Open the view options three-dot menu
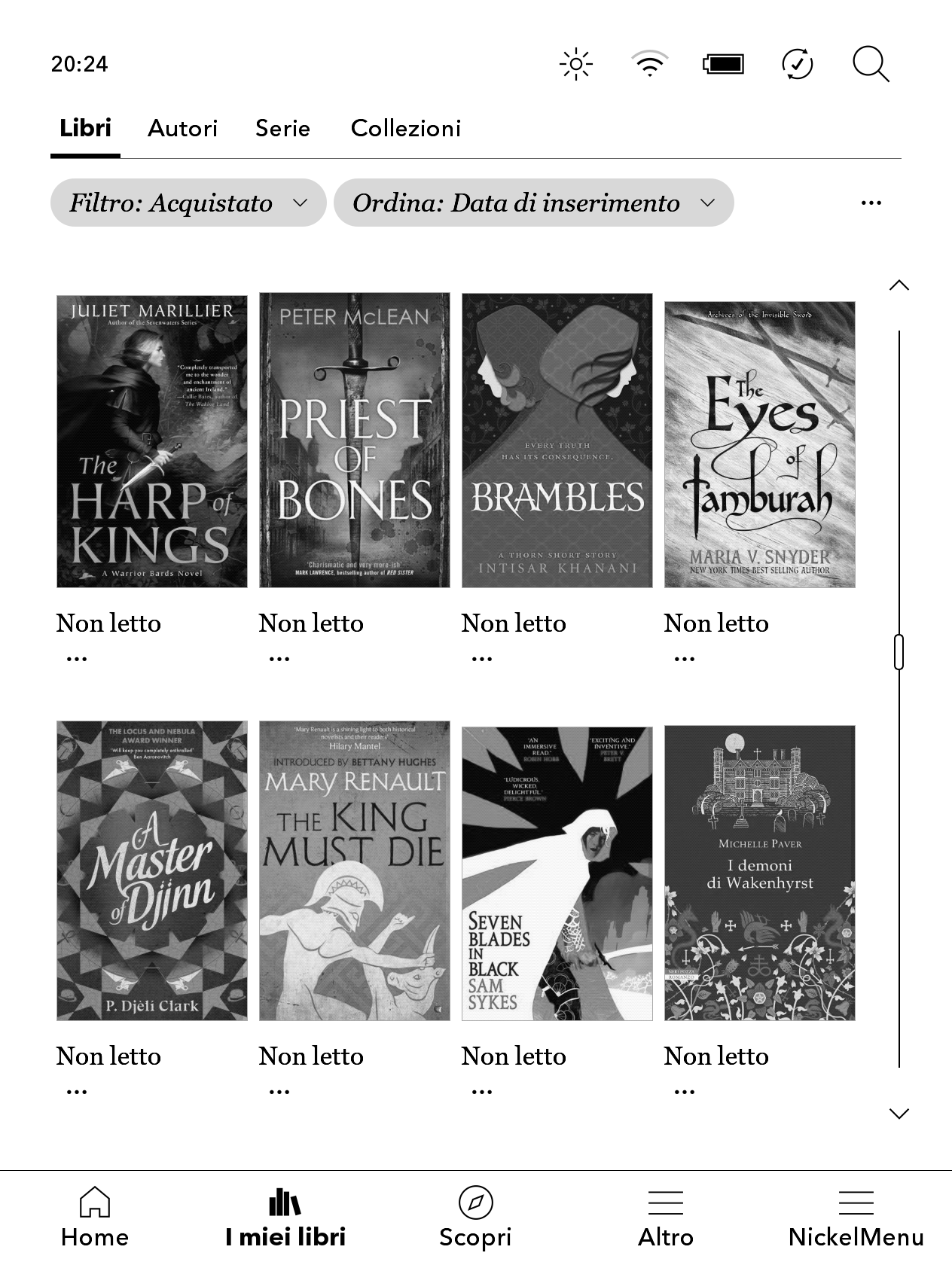 point(871,203)
